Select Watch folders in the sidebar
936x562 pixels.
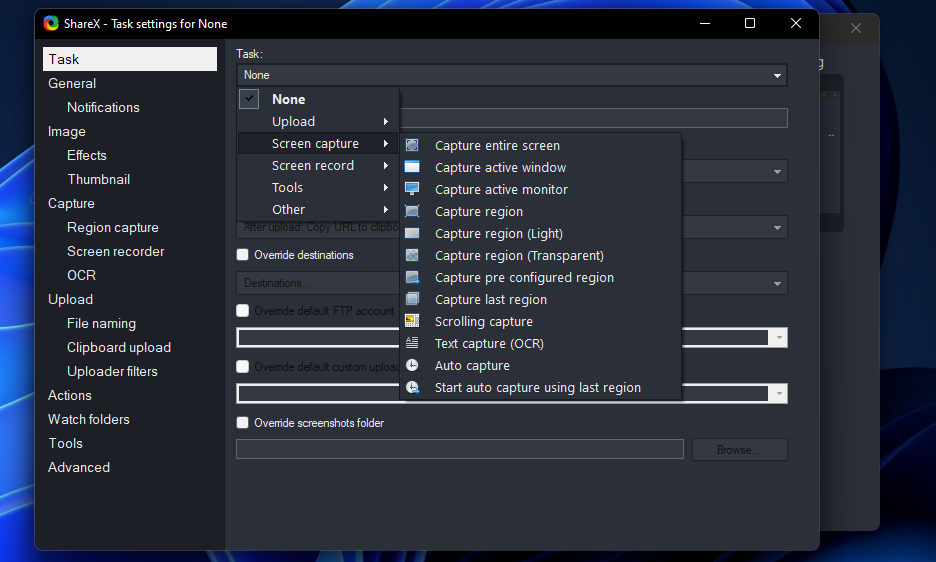89,419
